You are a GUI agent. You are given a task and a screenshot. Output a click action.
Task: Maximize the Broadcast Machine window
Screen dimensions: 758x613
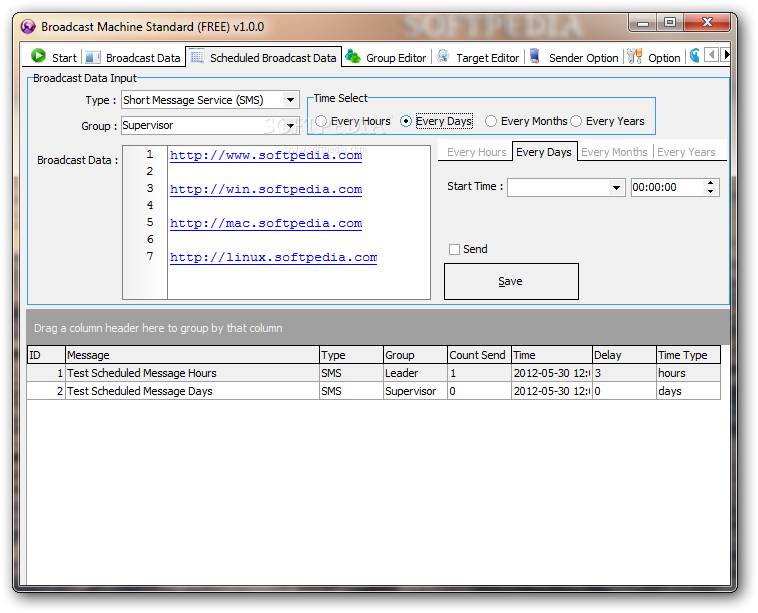(x=670, y=23)
